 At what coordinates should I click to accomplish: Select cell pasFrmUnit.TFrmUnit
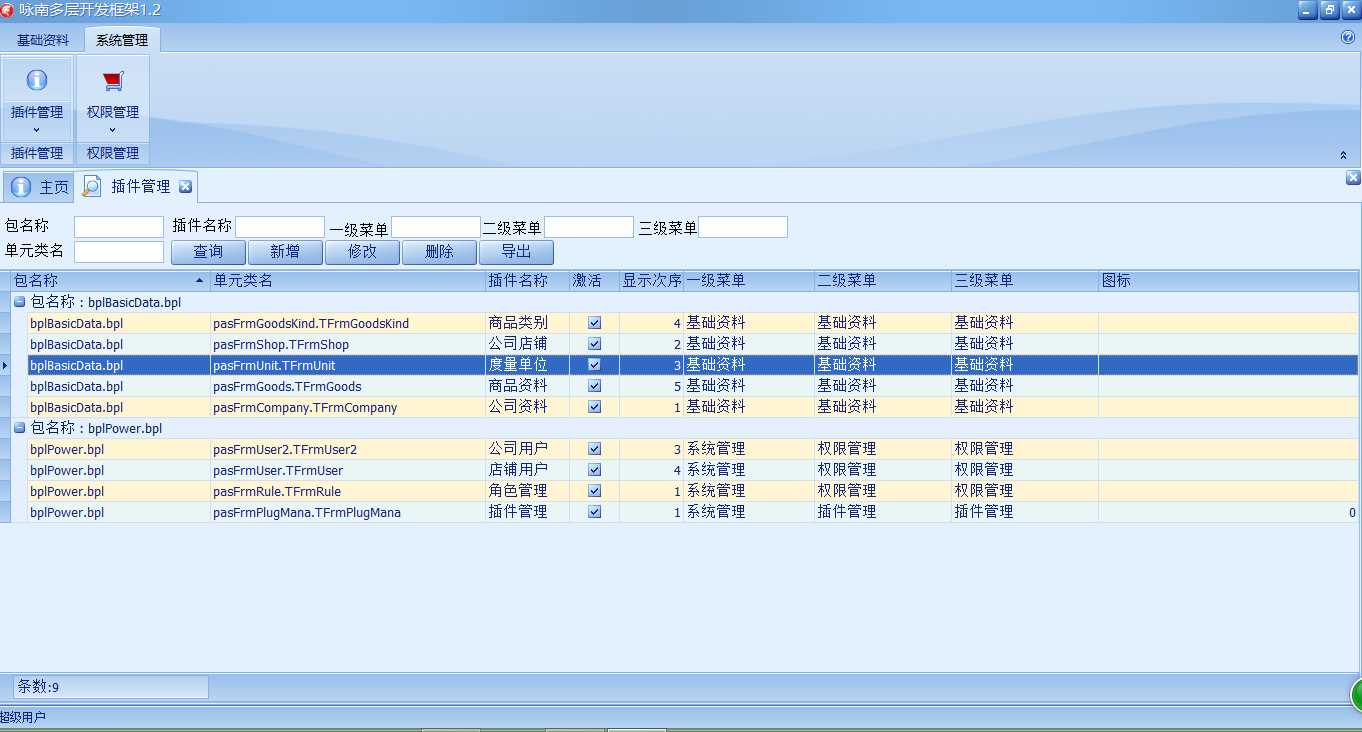347,365
